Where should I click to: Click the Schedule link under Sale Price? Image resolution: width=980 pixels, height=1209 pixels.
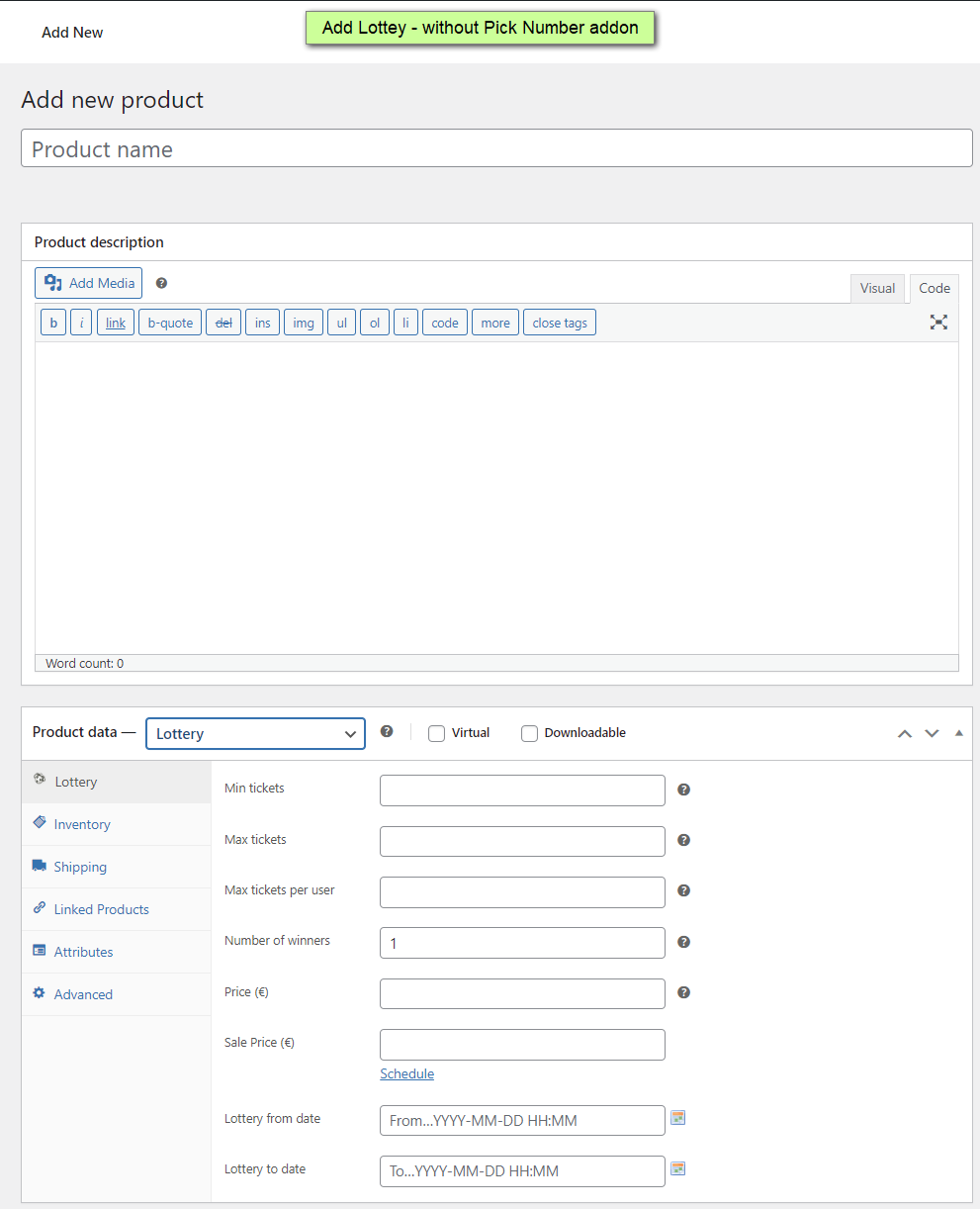tap(406, 1073)
